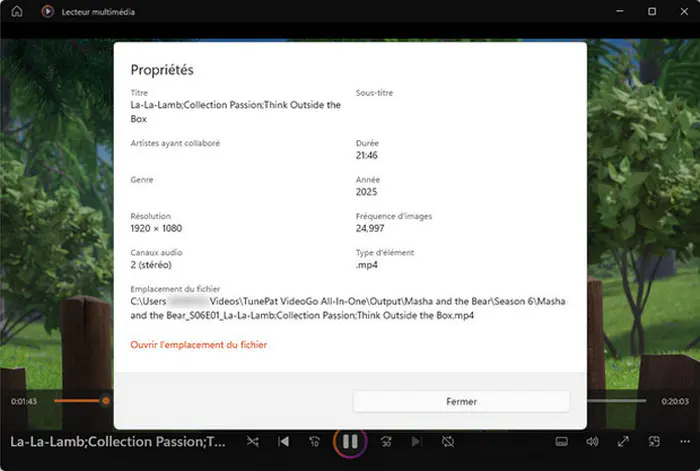The width and height of the screenshot is (700, 471).
Task: Seek near the end of the progress bar
Action: (x=641, y=401)
